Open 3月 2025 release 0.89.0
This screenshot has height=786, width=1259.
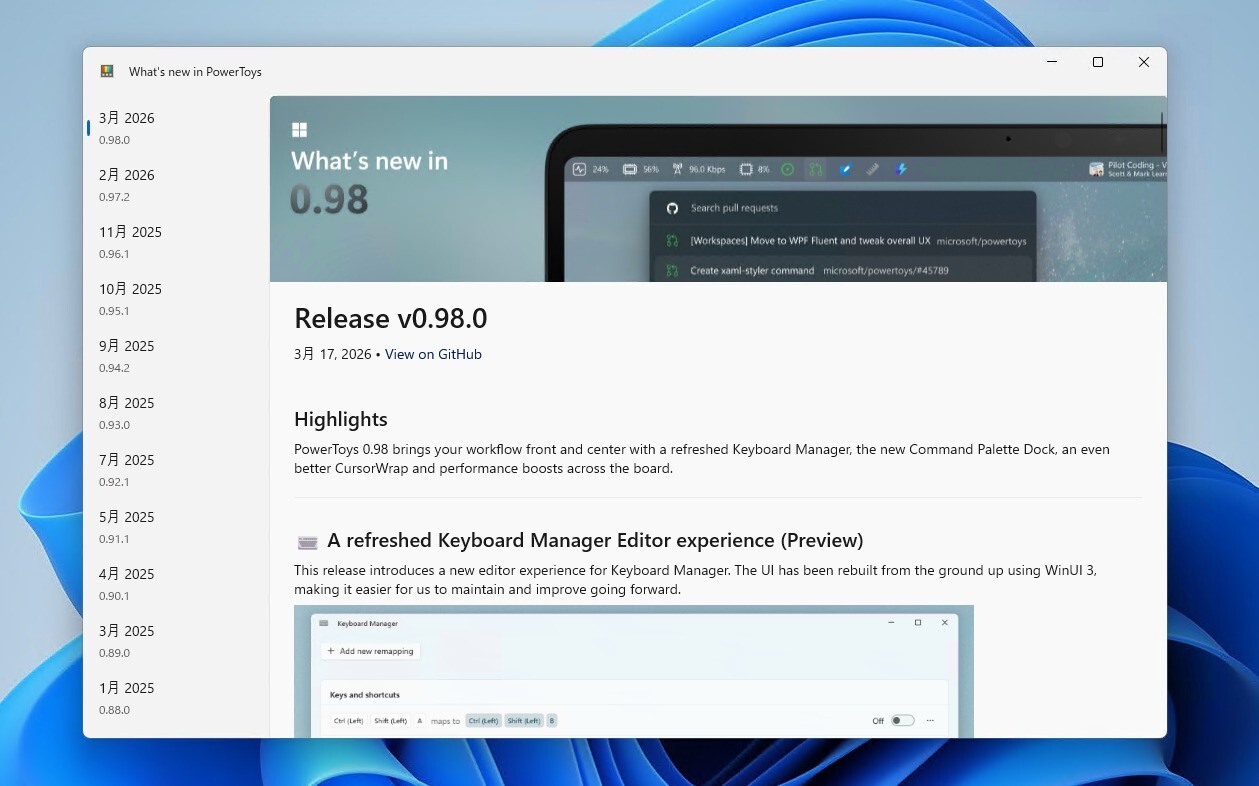[x=176, y=641]
